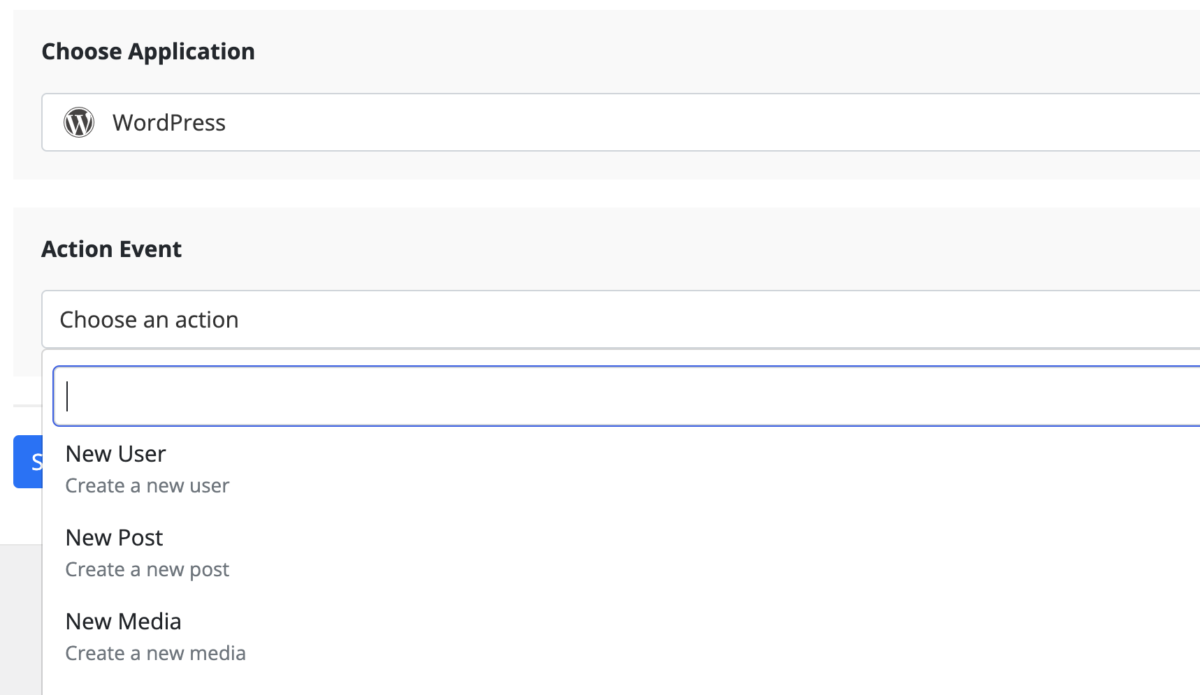Image resolution: width=1200 pixels, height=695 pixels.
Task: Click the WordPress application name text
Action: (169, 123)
